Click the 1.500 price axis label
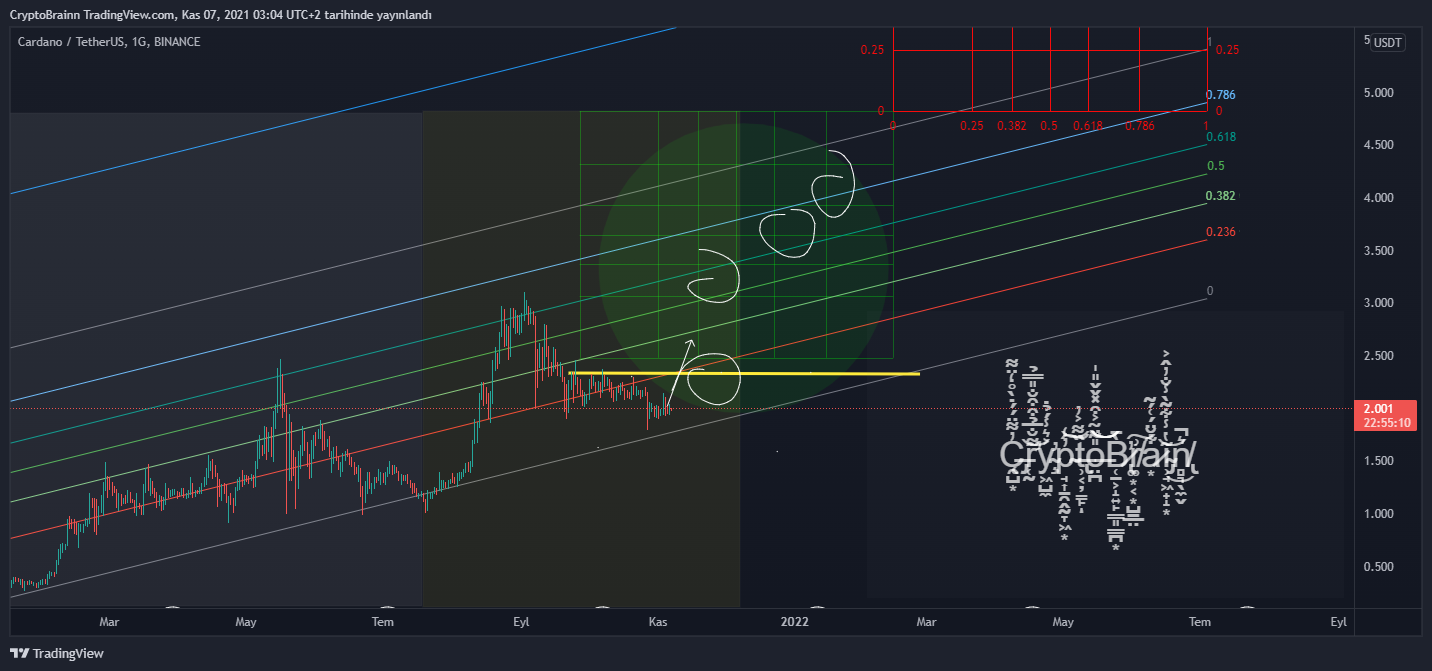Viewport: 1432px width, 671px height. tap(1379, 461)
